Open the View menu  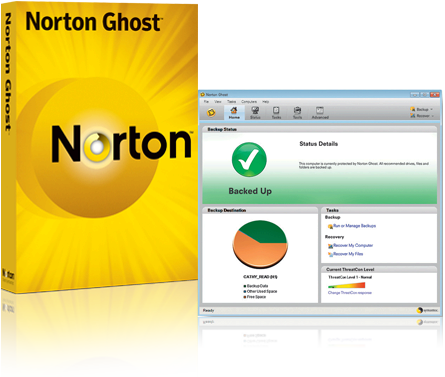point(218,102)
